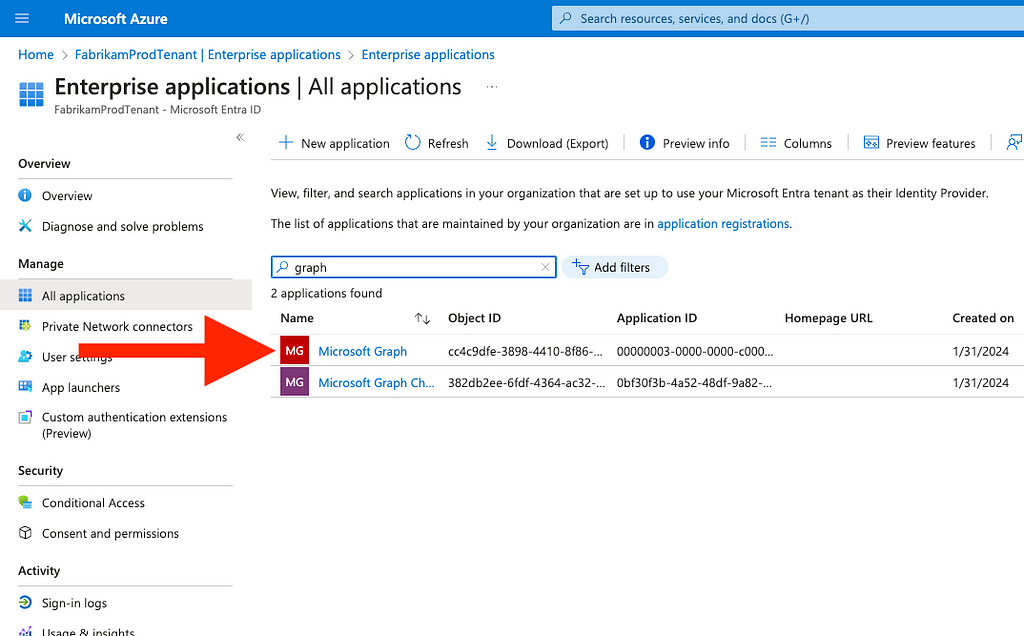Open Sign-in logs
This screenshot has width=1024, height=636.
coord(74,603)
